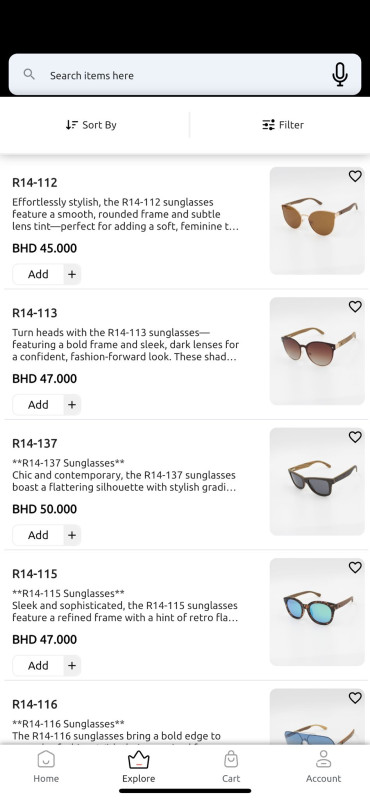Switch to the Explore tab

(138, 766)
